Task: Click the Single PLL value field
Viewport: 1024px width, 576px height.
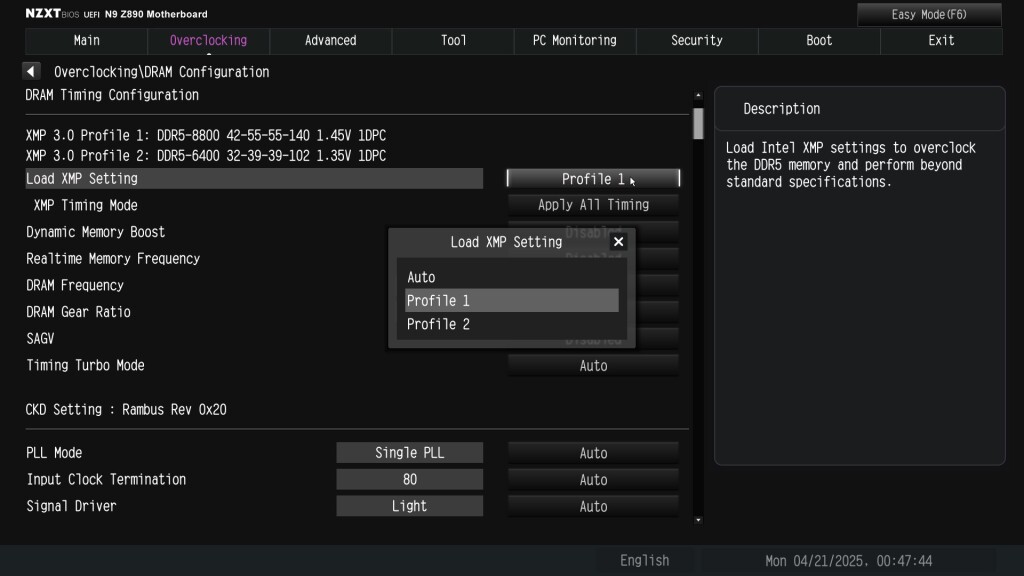Action: pos(409,453)
